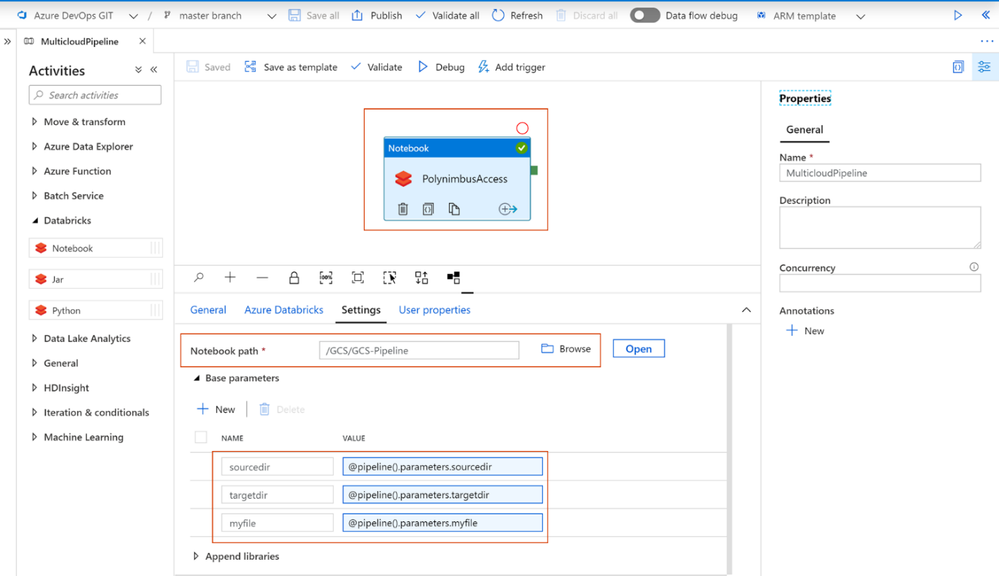The height and width of the screenshot is (576, 999).
Task: Open the ARM template dropdown
Action: click(x=860, y=16)
